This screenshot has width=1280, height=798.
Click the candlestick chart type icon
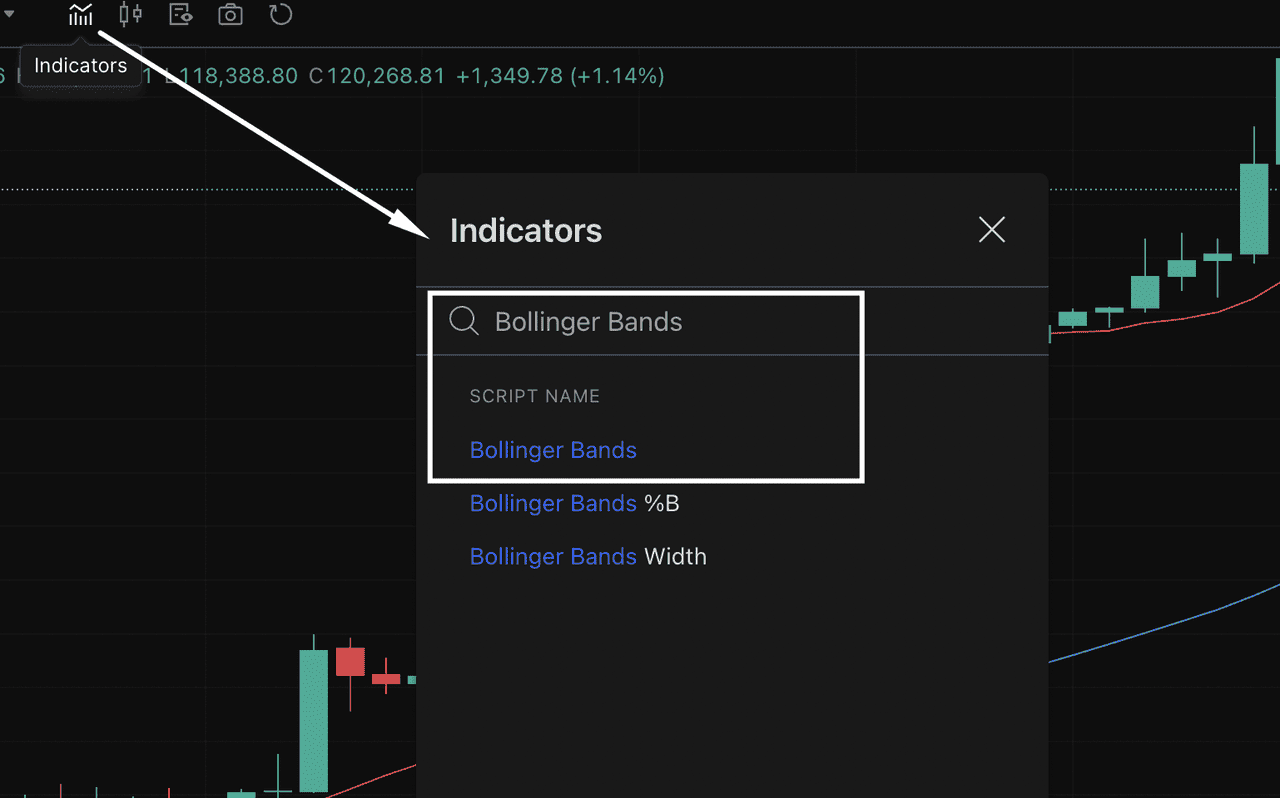pyautogui.click(x=130, y=15)
